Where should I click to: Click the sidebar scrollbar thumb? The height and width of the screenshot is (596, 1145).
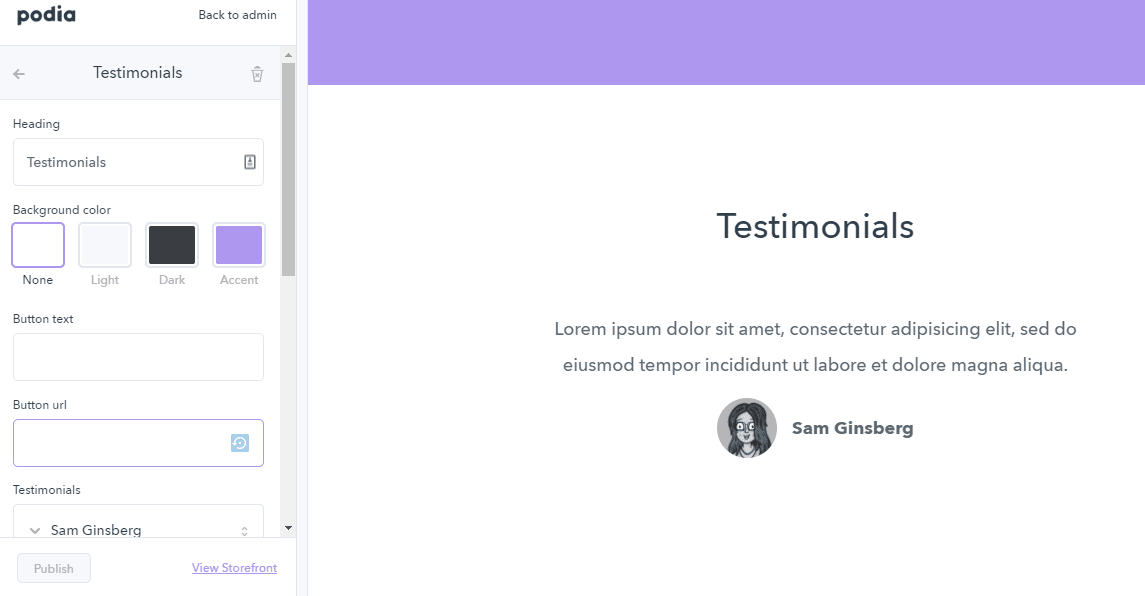[288, 169]
